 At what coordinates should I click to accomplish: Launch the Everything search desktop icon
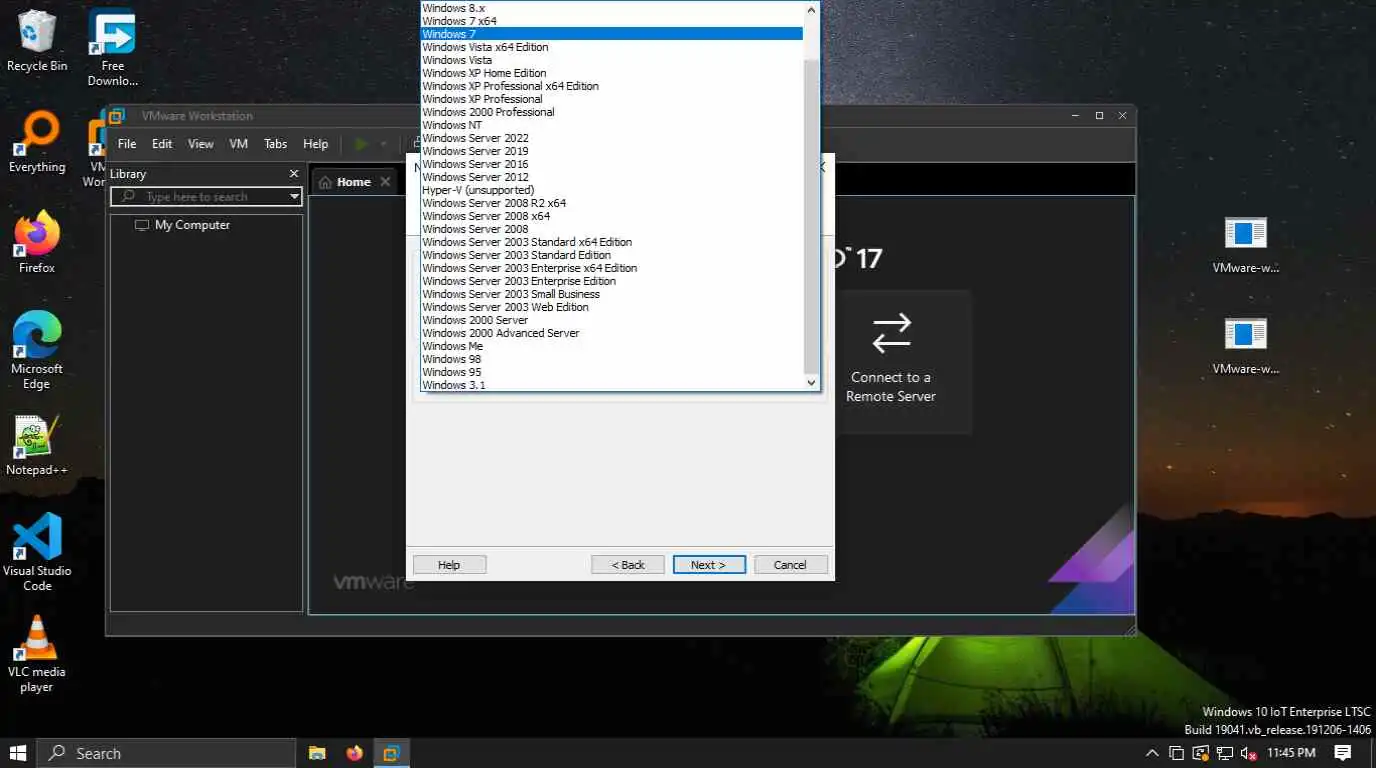pos(37,142)
